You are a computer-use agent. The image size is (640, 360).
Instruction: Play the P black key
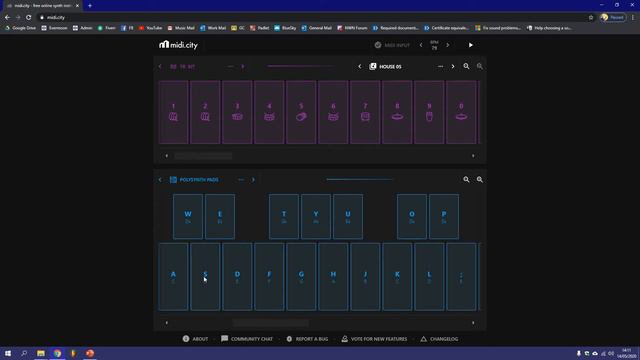coord(444,217)
